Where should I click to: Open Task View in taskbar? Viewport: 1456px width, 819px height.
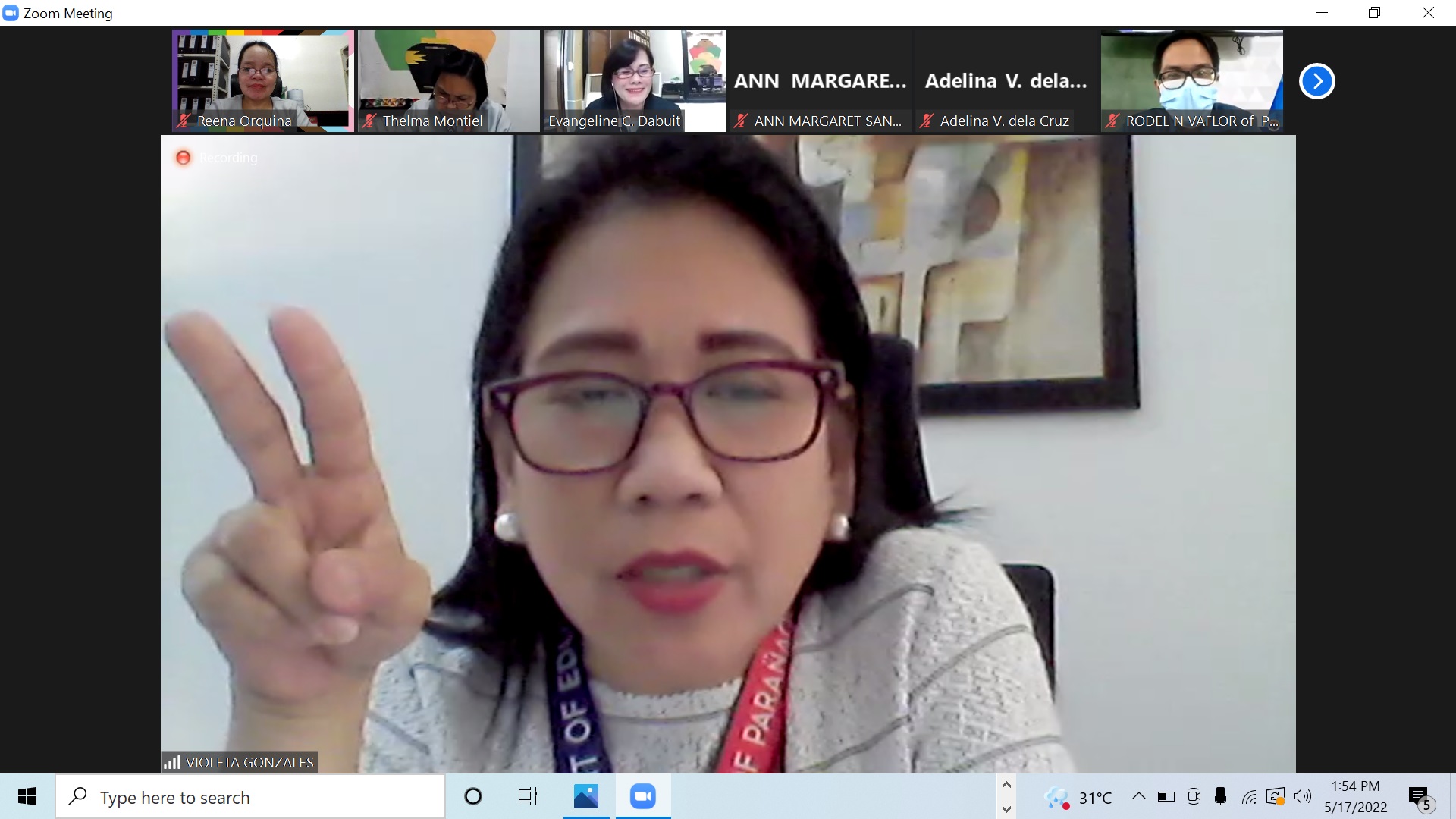pyautogui.click(x=527, y=796)
